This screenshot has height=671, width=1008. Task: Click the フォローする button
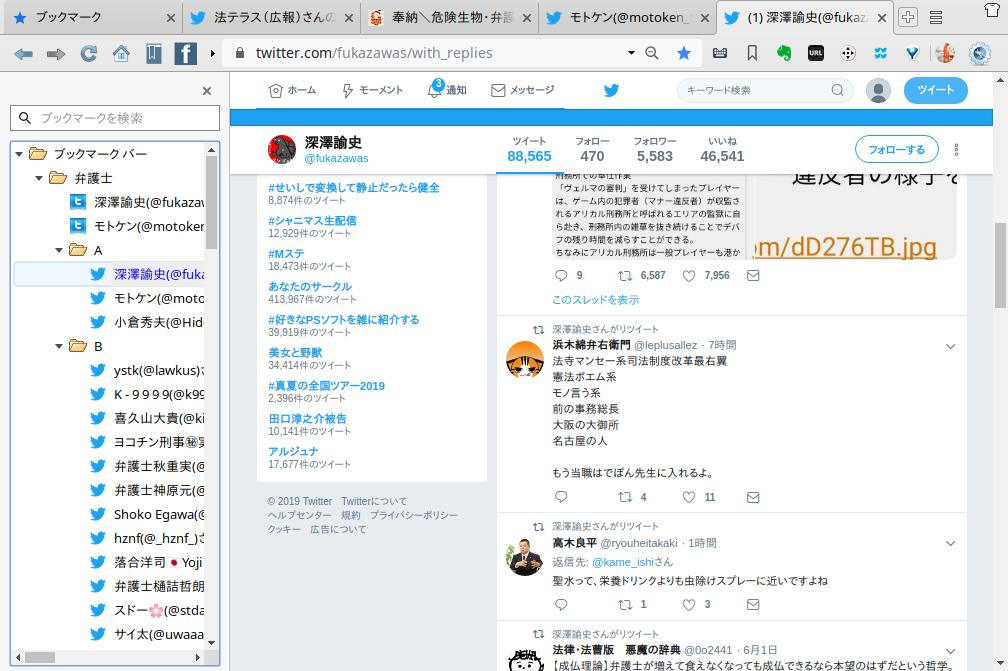point(896,149)
